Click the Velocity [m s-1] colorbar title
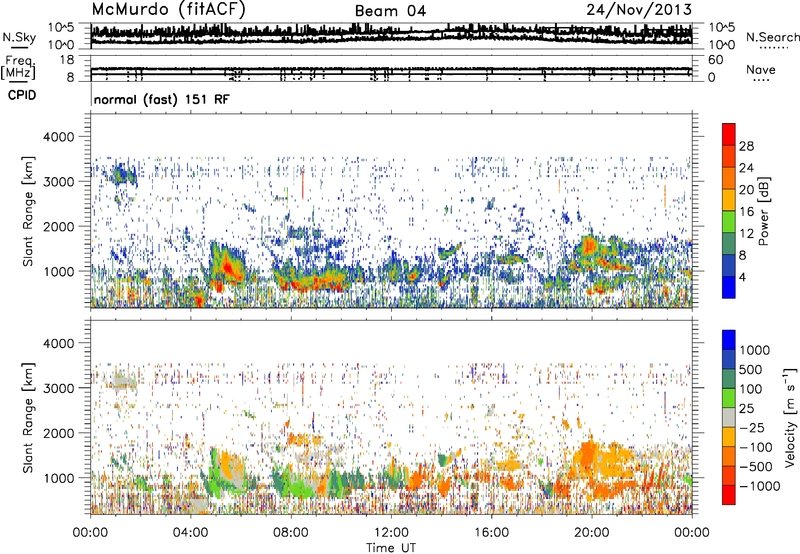800x554 pixels. (x=790, y=417)
